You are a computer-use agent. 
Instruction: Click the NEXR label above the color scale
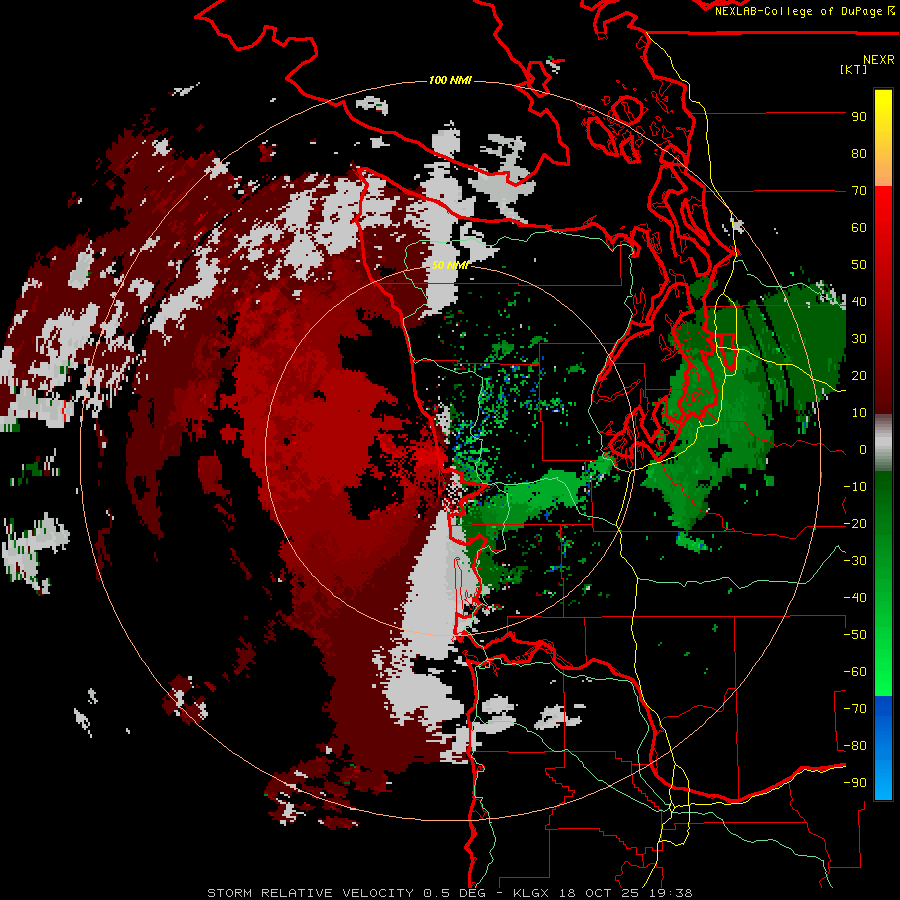878,60
